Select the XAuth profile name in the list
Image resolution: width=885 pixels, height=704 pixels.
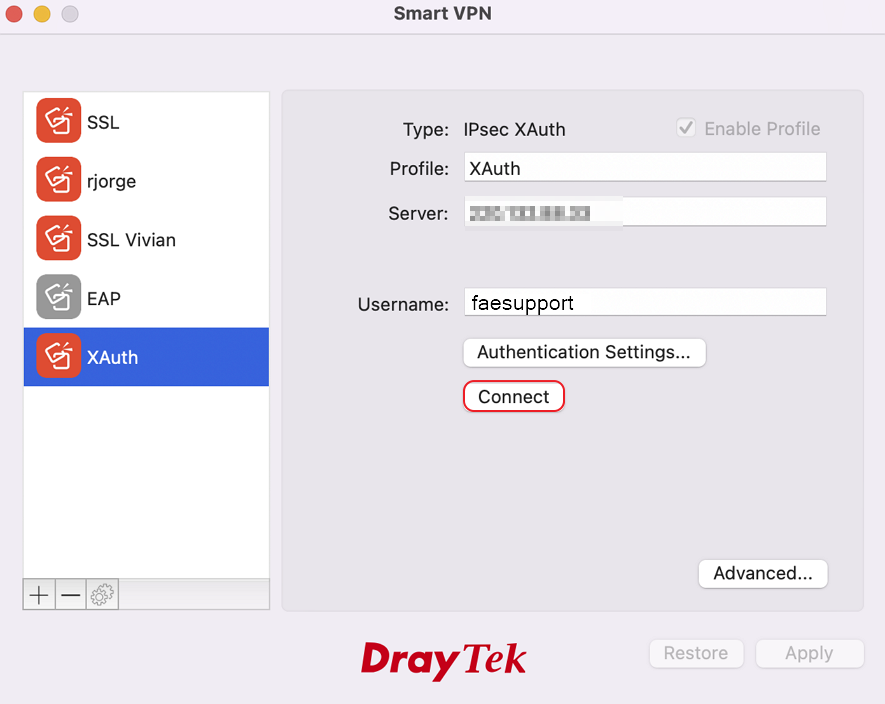pos(112,357)
